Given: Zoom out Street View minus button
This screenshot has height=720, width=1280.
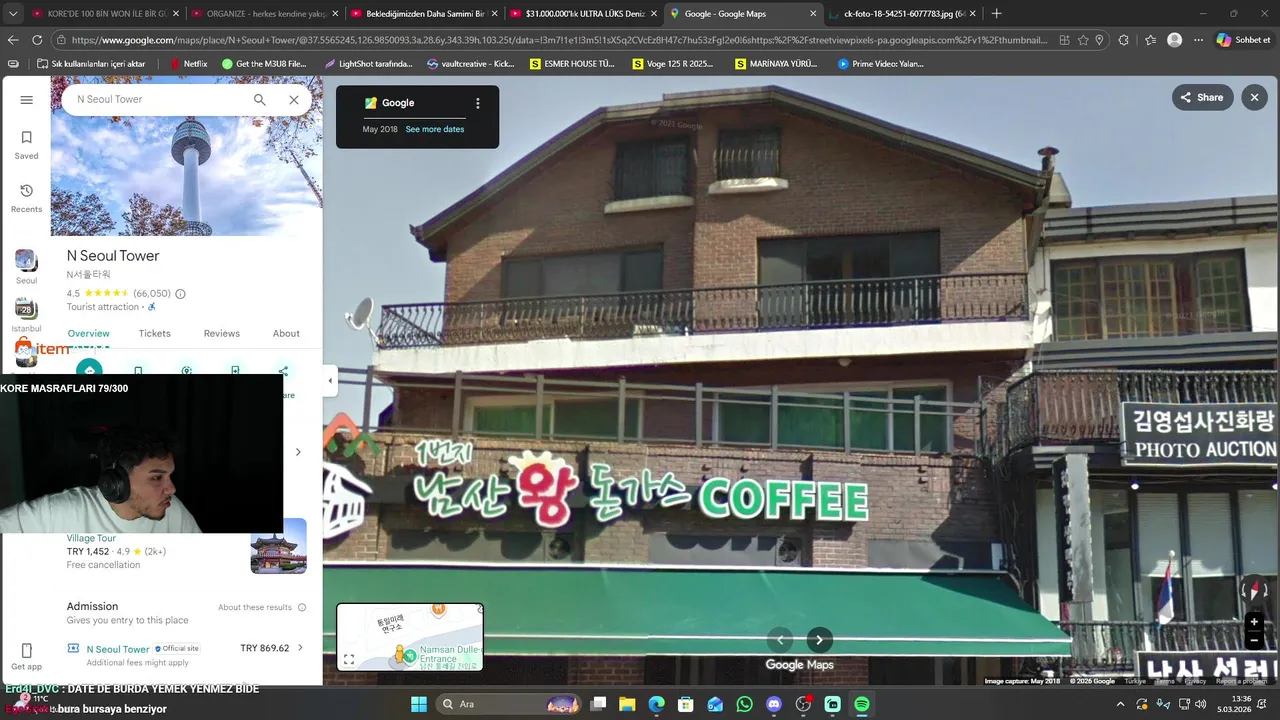Looking at the screenshot, I should click(x=1254, y=641).
